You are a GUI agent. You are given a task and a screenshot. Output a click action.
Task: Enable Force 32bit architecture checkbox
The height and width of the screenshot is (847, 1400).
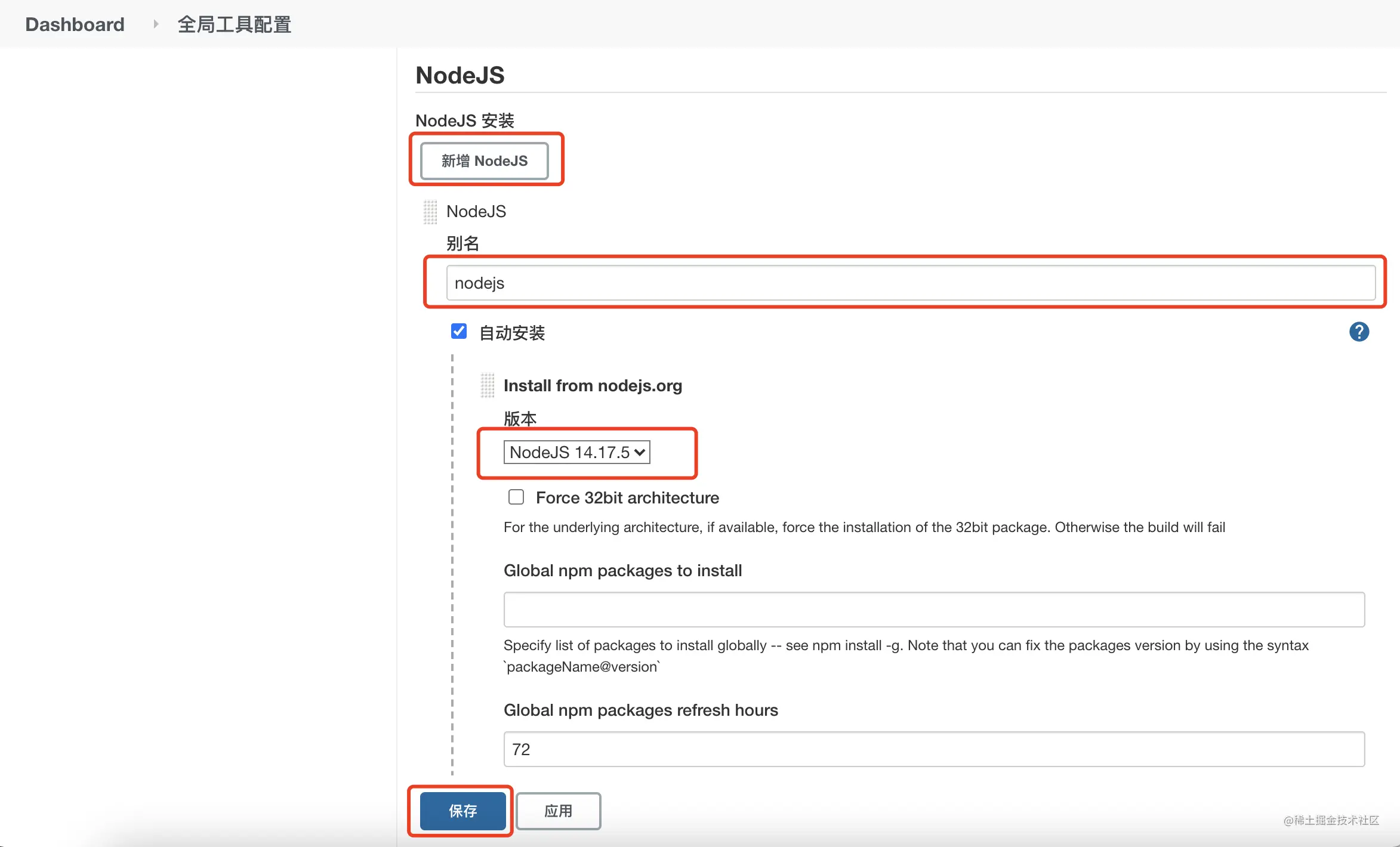(x=516, y=497)
